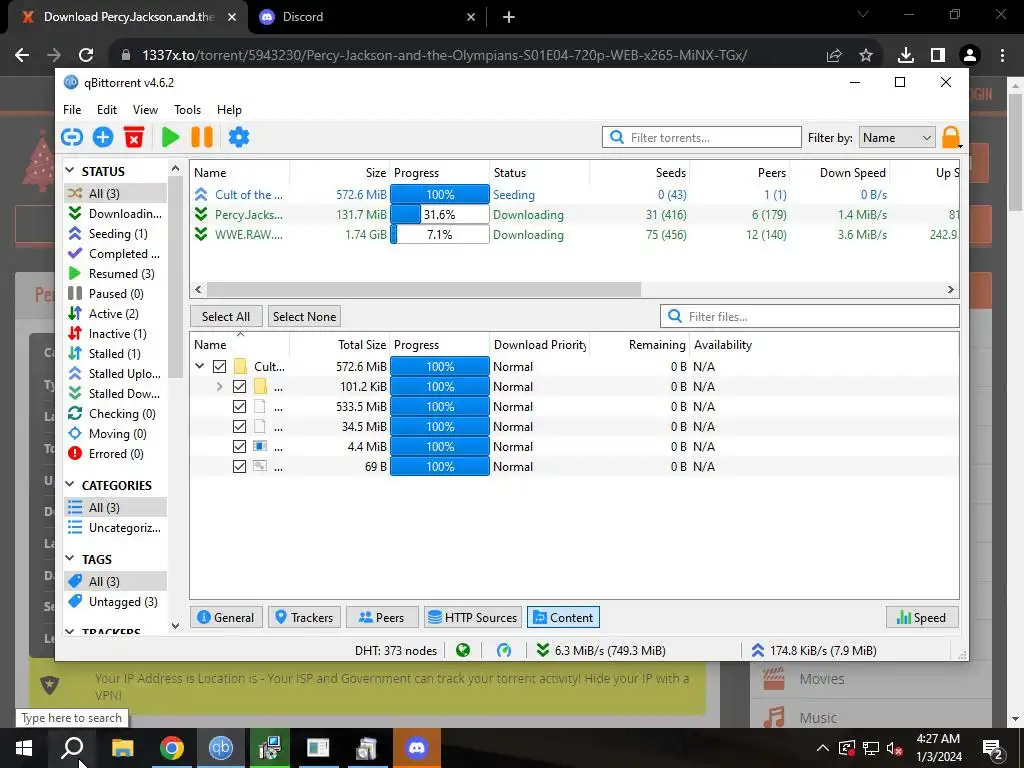Open the Help menu
1024x768 pixels.
pos(229,110)
